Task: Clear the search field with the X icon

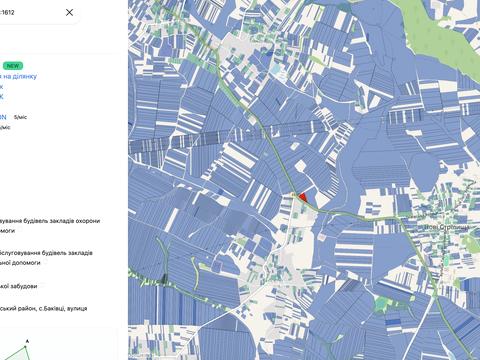Action: click(69, 13)
